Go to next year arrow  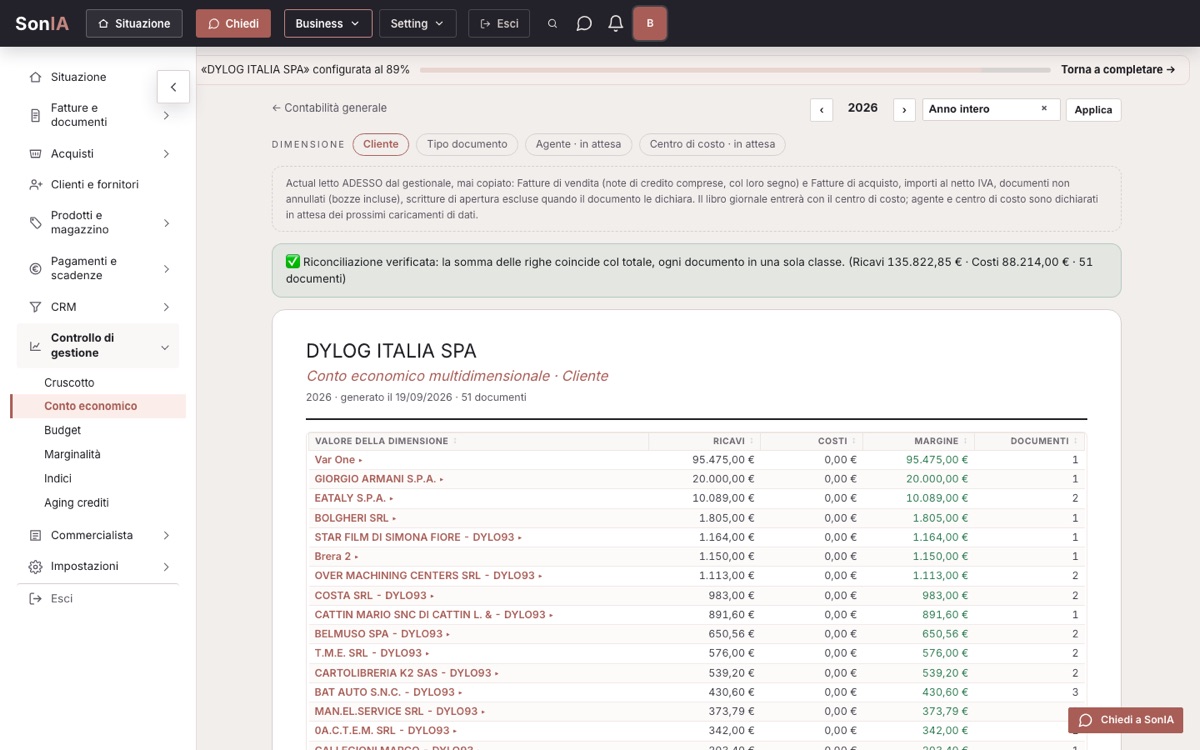[x=904, y=110]
